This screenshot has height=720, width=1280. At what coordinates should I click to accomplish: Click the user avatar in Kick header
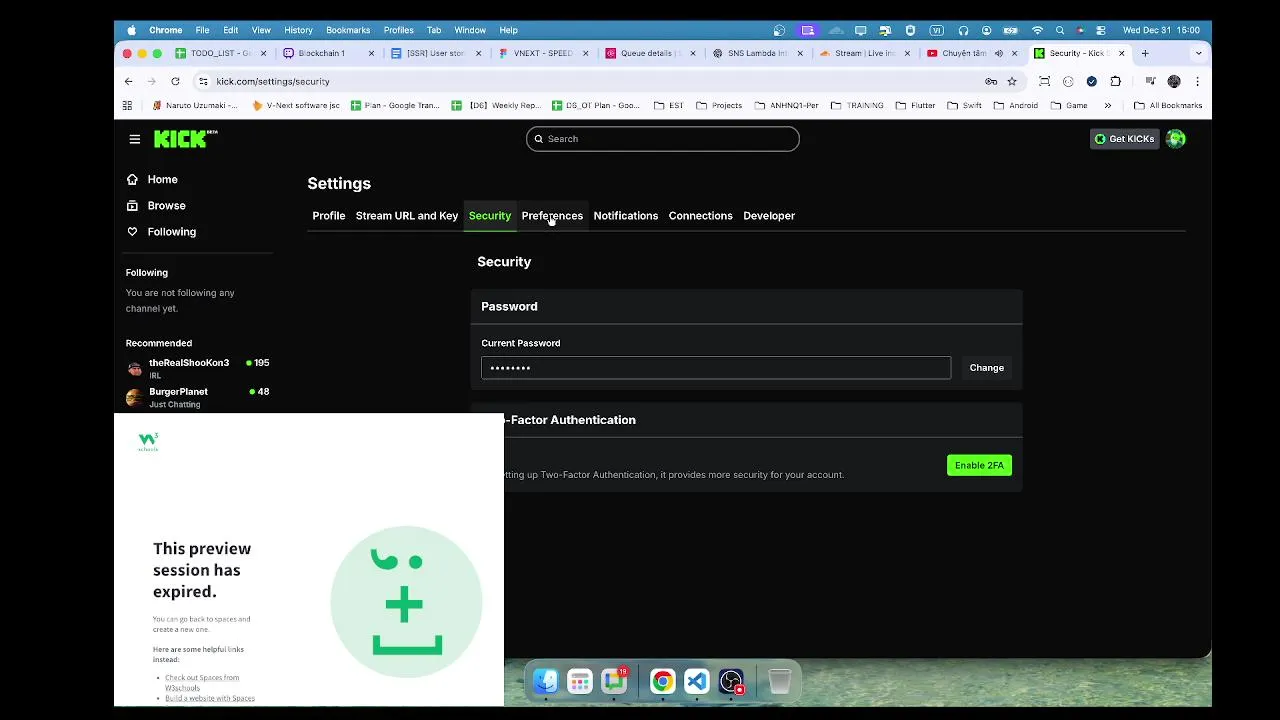[1176, 139]
